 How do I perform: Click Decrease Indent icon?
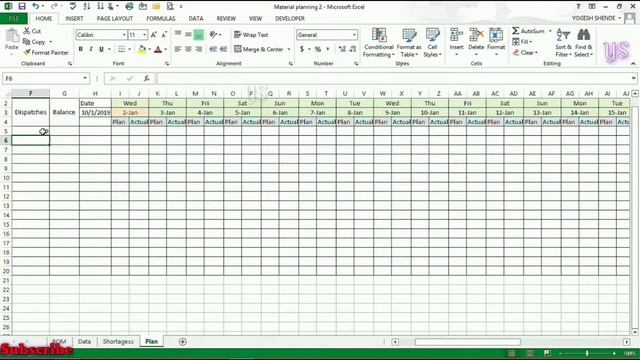213,49
